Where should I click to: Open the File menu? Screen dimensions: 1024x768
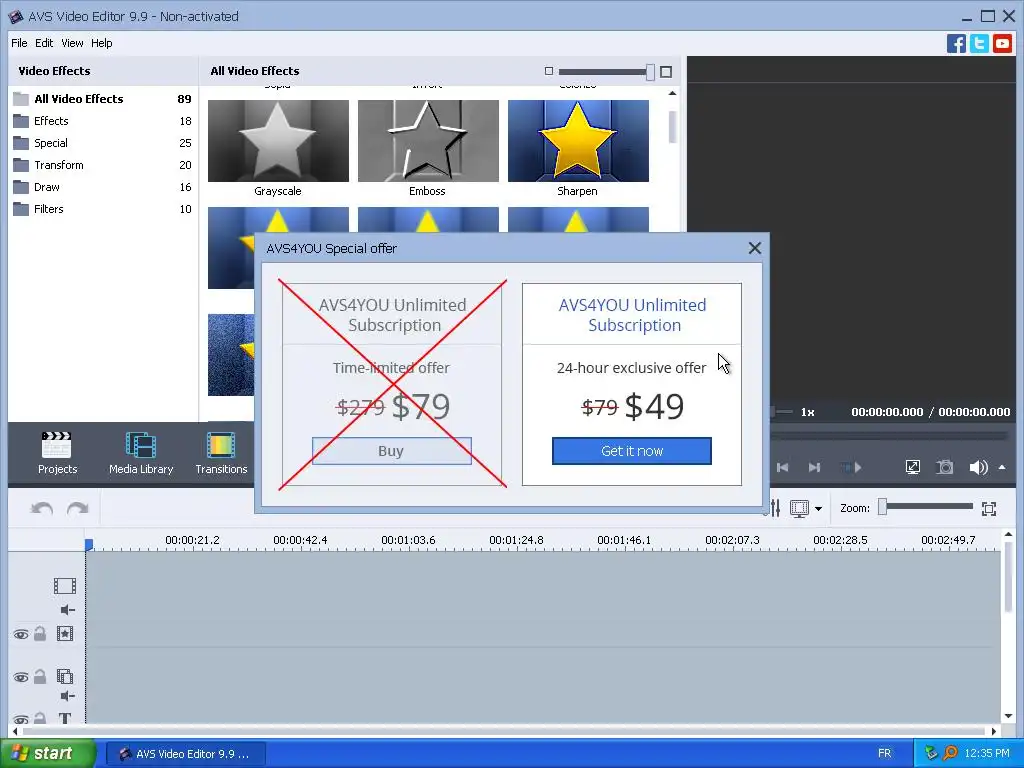(19, 43)
